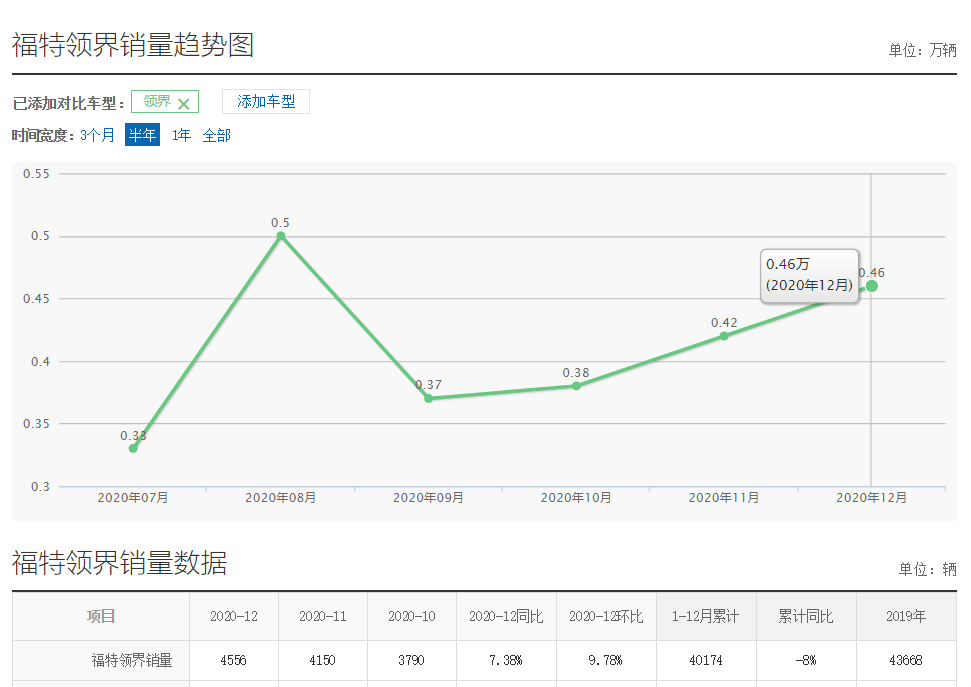Click the 2020-12环比 column header
Screen dimensions: 971x687
[606, 616]
